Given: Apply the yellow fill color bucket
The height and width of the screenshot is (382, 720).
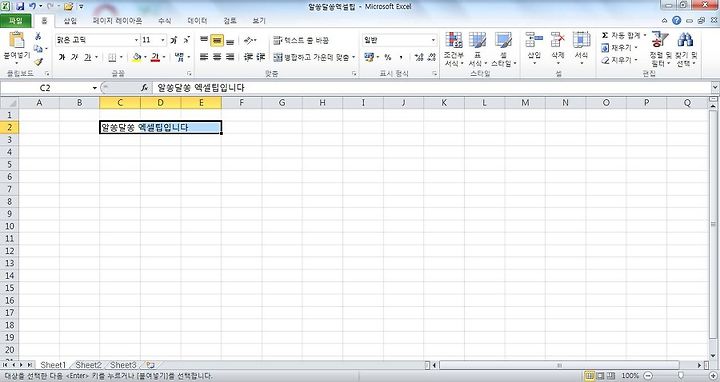Looking at the screenshot, I should click(x=136, y=57).
